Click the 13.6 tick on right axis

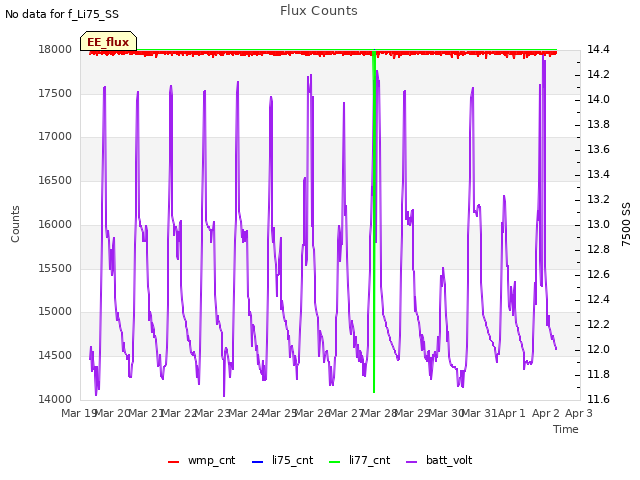[598, 149]
